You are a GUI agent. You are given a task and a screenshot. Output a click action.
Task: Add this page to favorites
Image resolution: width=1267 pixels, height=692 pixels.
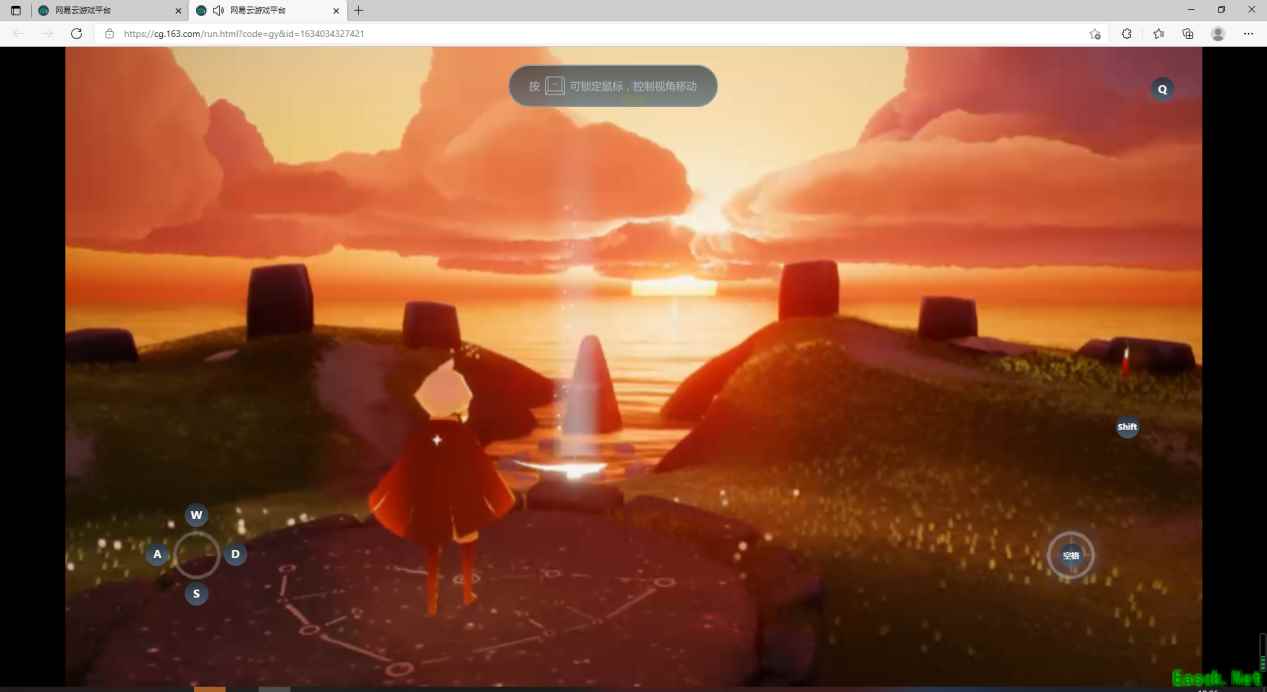coord(1095,33)
